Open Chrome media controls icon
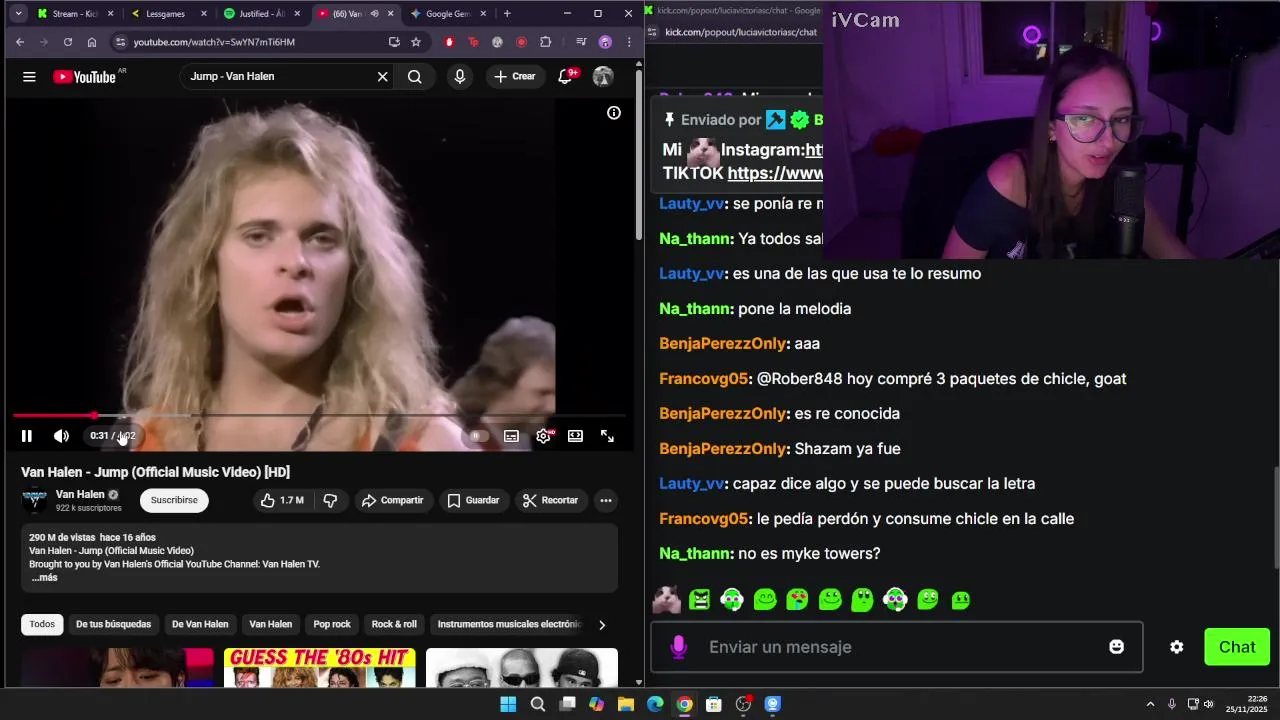The width and height of the screenshot is (1280, 720). point(581,42)
